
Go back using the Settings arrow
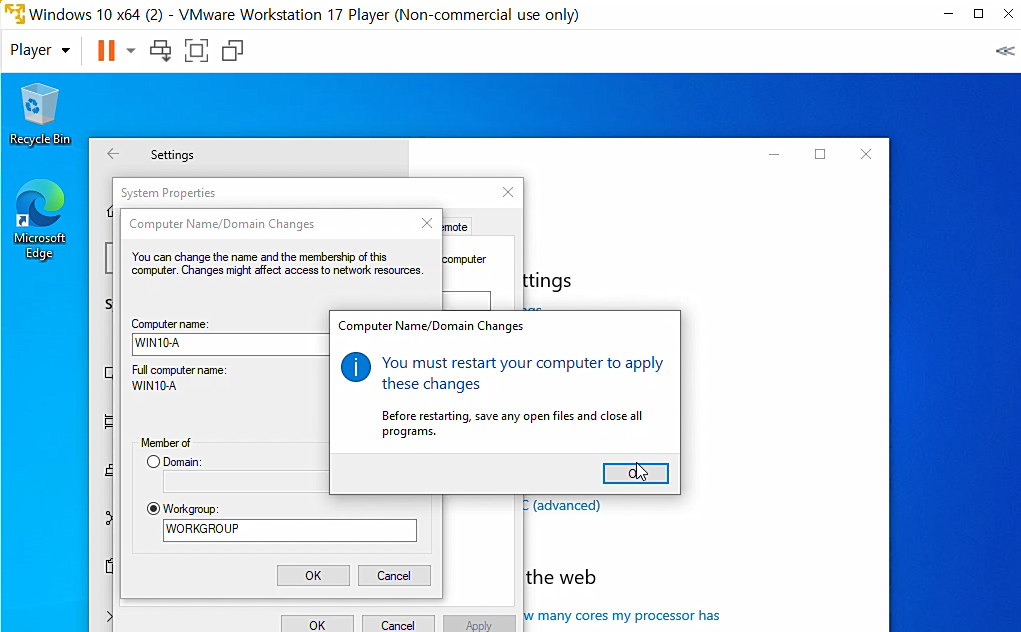[x=113, y=154]
